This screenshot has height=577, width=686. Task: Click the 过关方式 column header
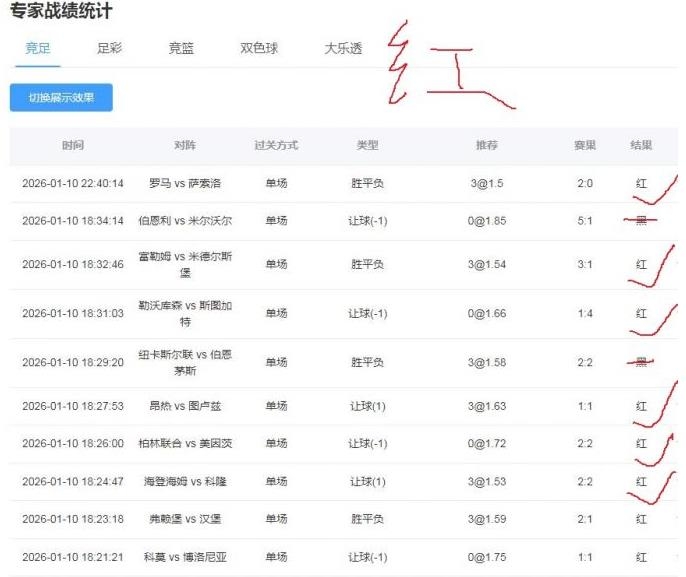click(276, 146)
